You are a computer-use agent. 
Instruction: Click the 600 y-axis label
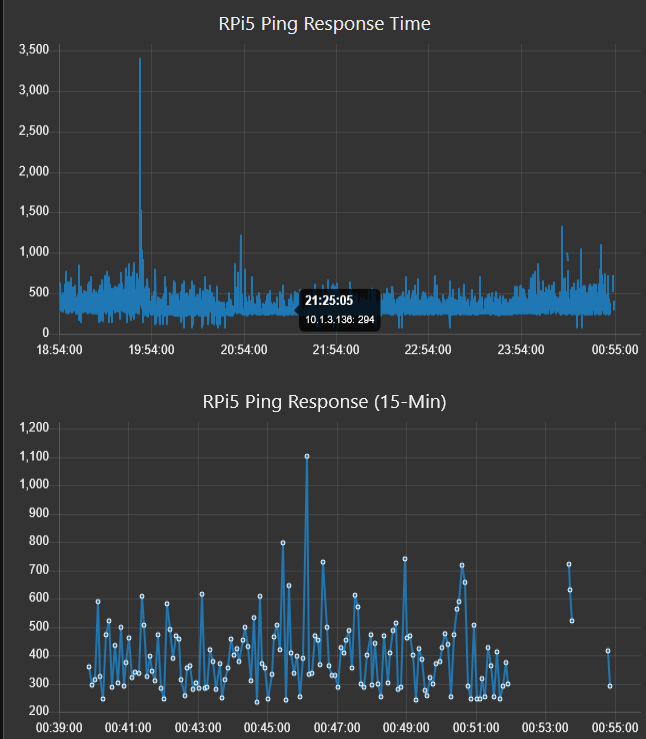[x=39, y=598]
